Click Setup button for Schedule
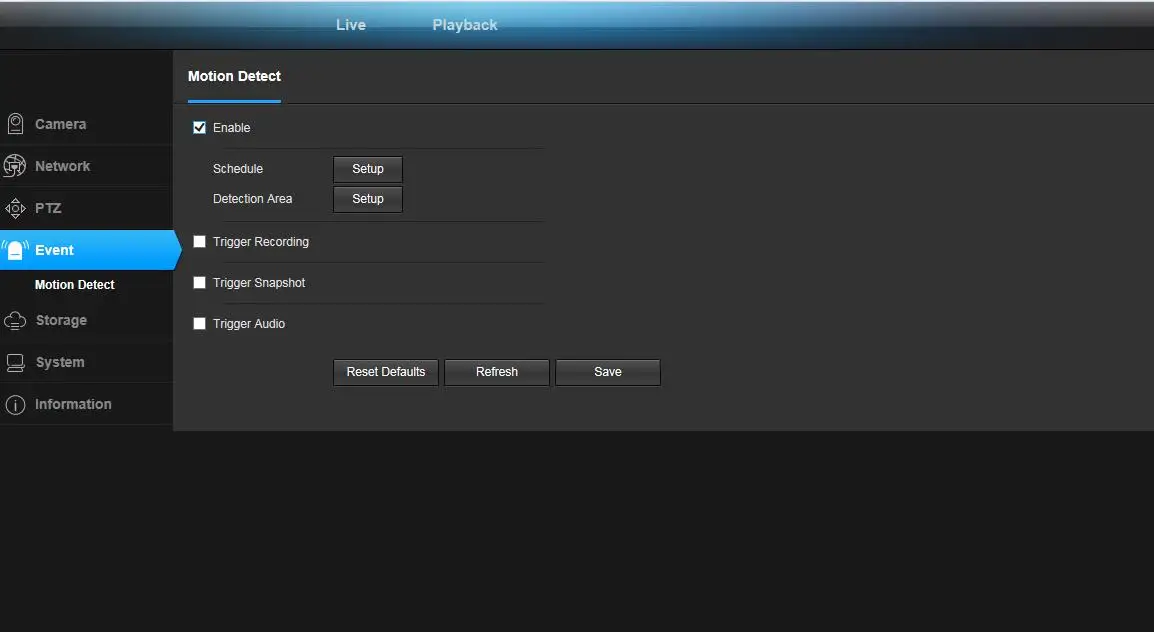The width and height of the screenshot is (1154, 632). (368, 169)
